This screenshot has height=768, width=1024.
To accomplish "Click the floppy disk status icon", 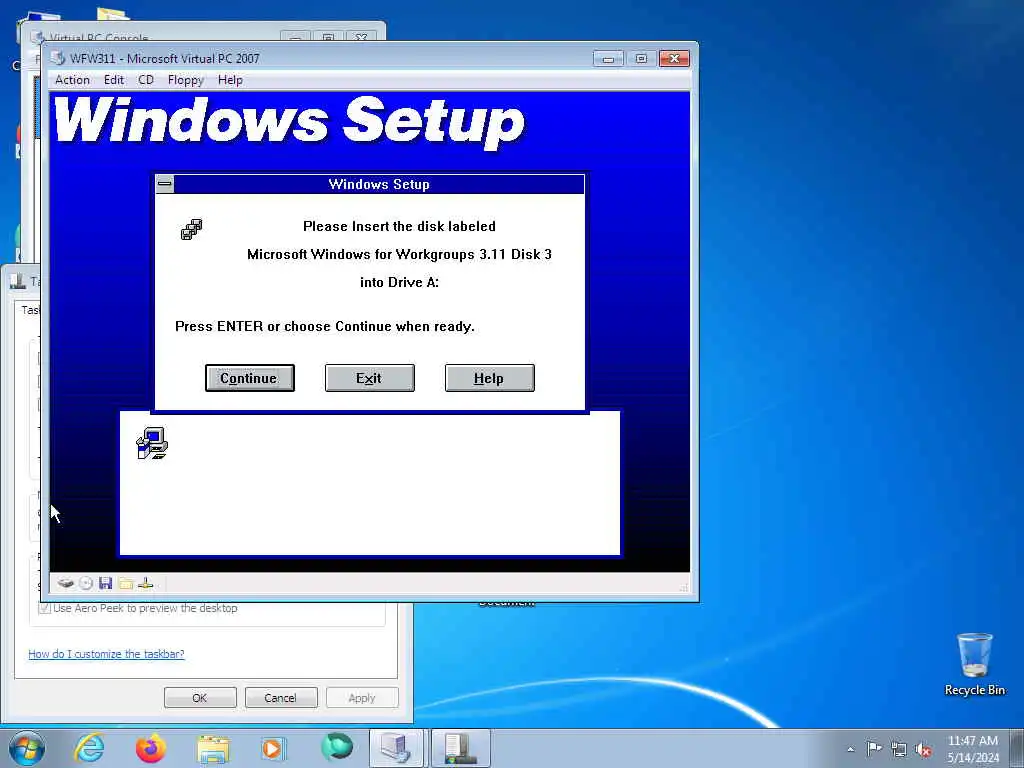I will click(x=106, y=583).
